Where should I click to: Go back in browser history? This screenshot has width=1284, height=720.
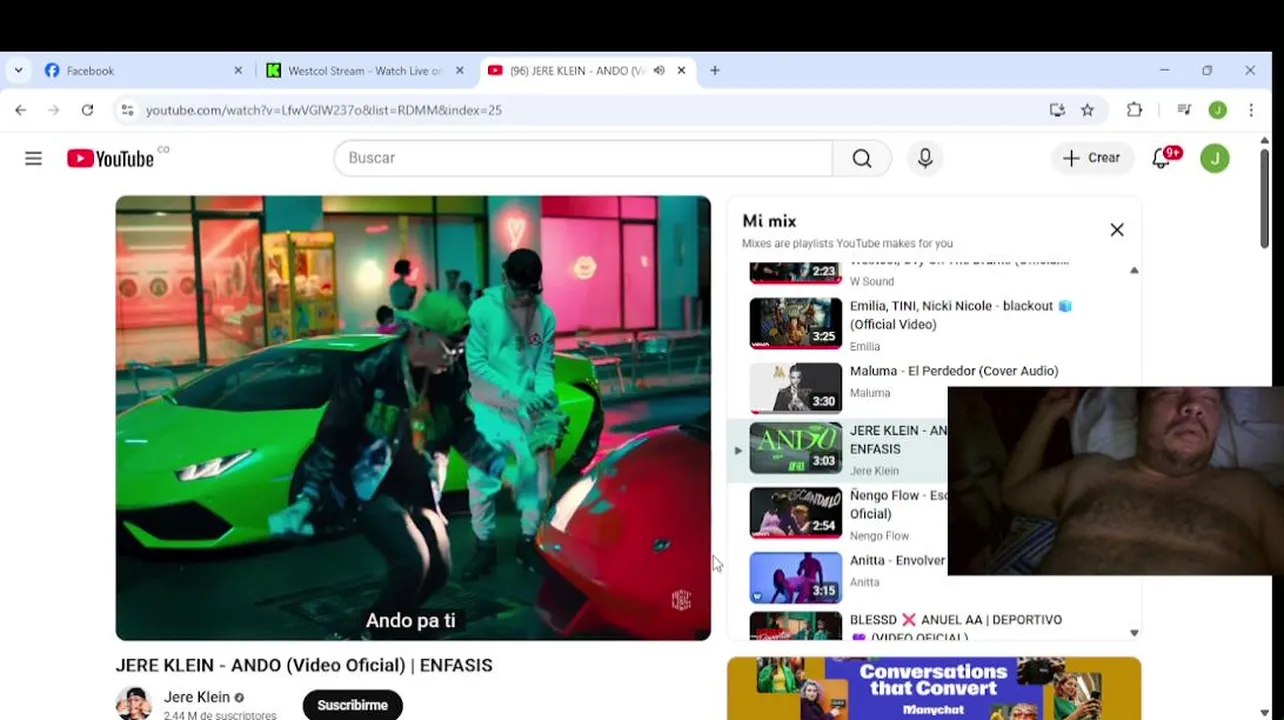coord(21,110)
